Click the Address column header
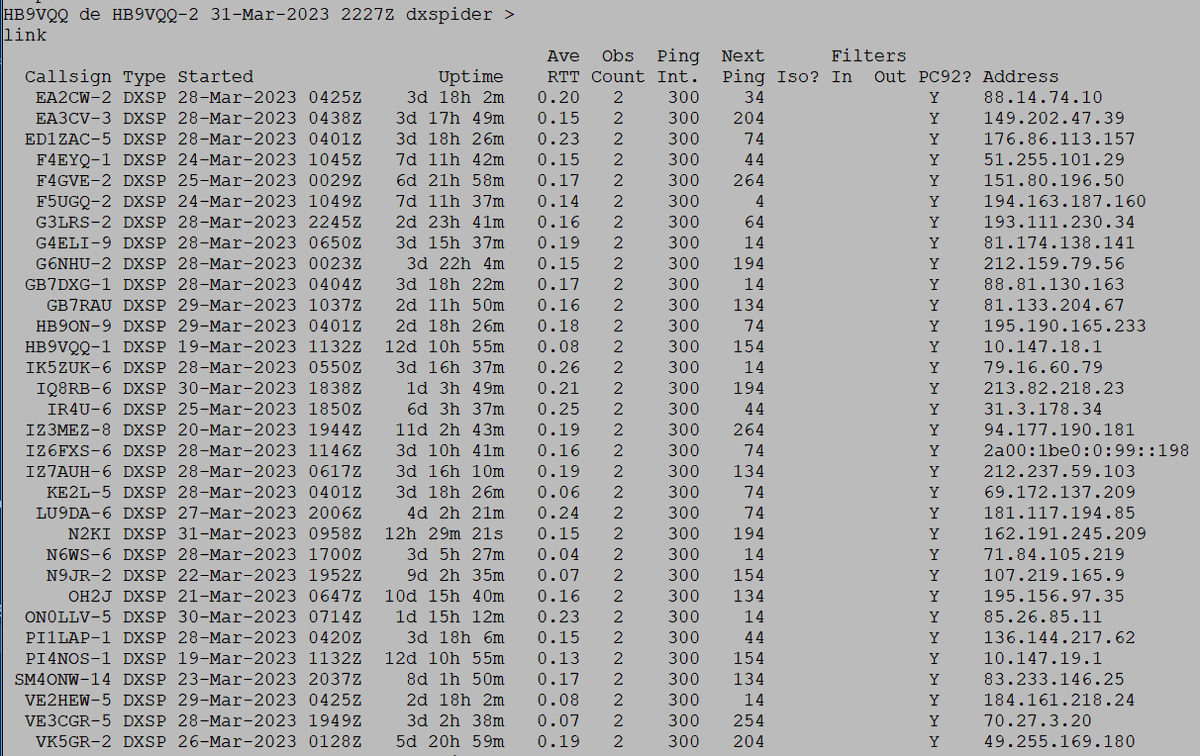The height and width of the screenshot is (756, 1200). coord(1021,77)
